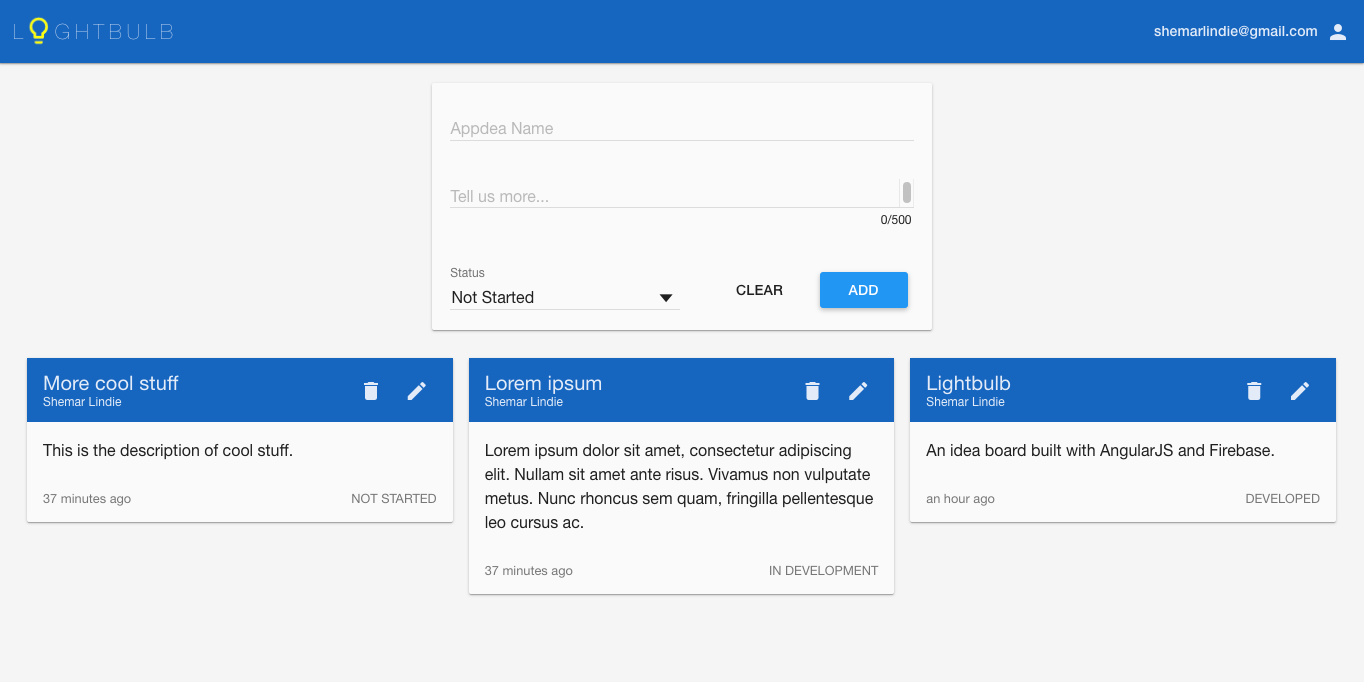This screenshot has width=1364, height=682.
Task: Edit the "Lorem ipsum" idea
Action: pos(858,390)
